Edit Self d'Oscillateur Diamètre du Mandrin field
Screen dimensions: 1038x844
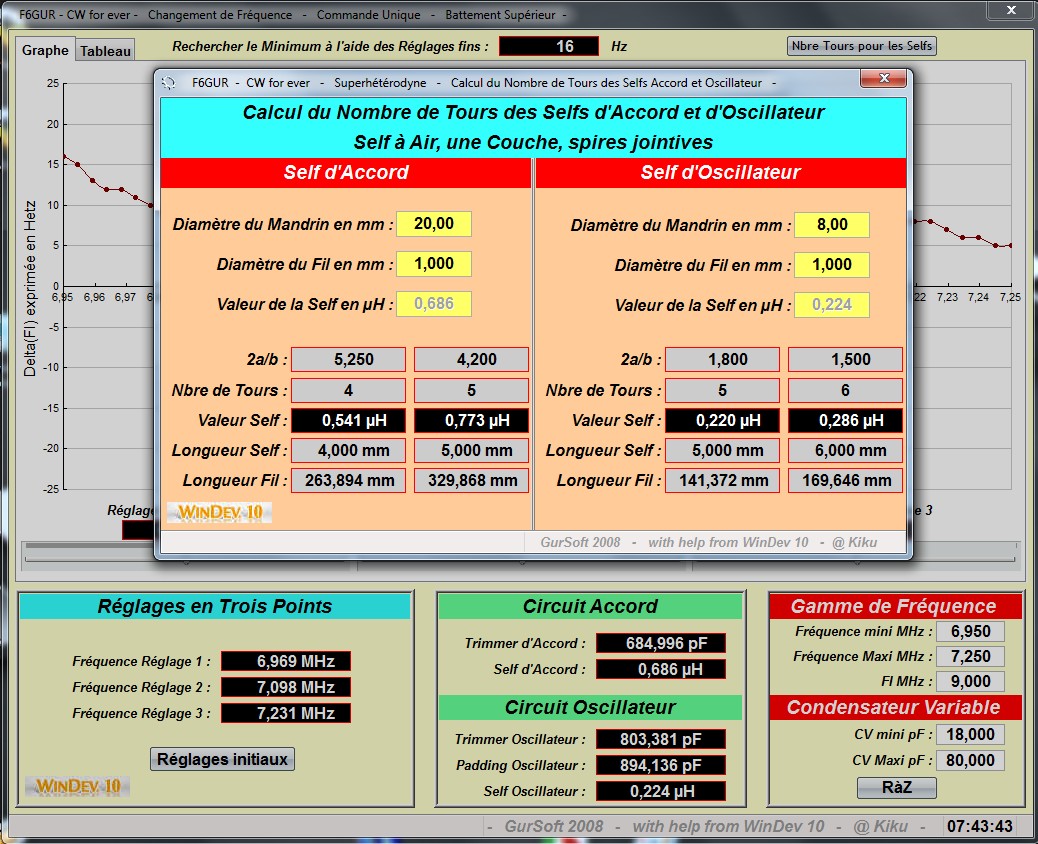coord(831,225)
